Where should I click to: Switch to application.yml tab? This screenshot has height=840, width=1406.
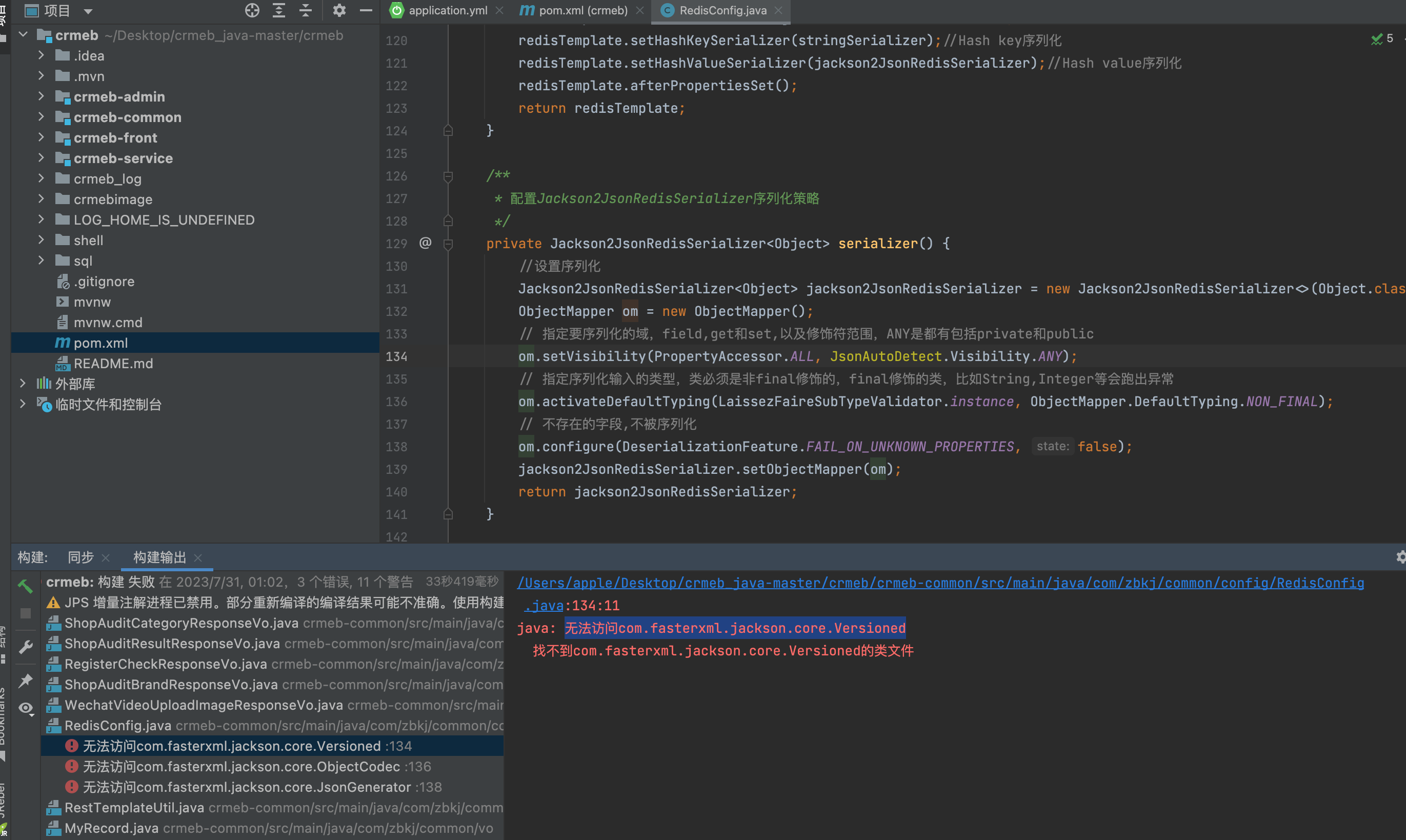coord(448,10)
